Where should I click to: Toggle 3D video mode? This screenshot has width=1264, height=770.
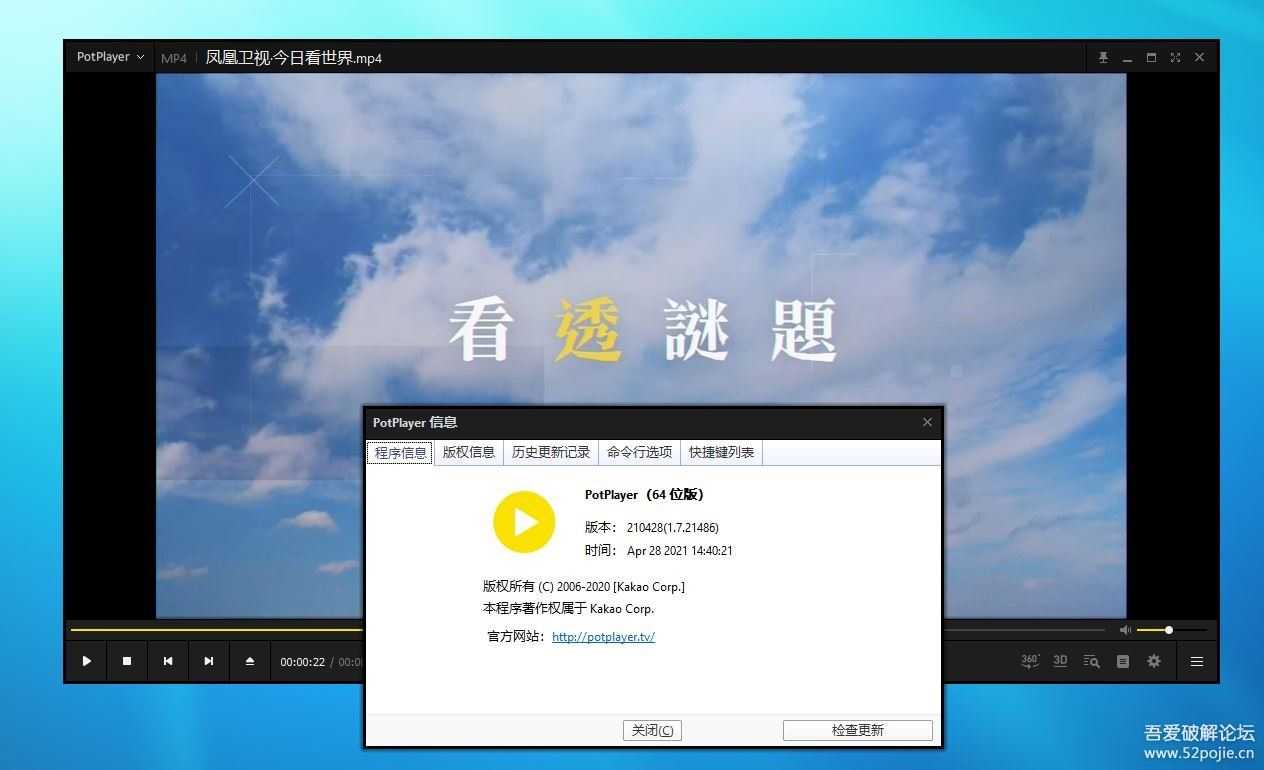coord(1061,661)
